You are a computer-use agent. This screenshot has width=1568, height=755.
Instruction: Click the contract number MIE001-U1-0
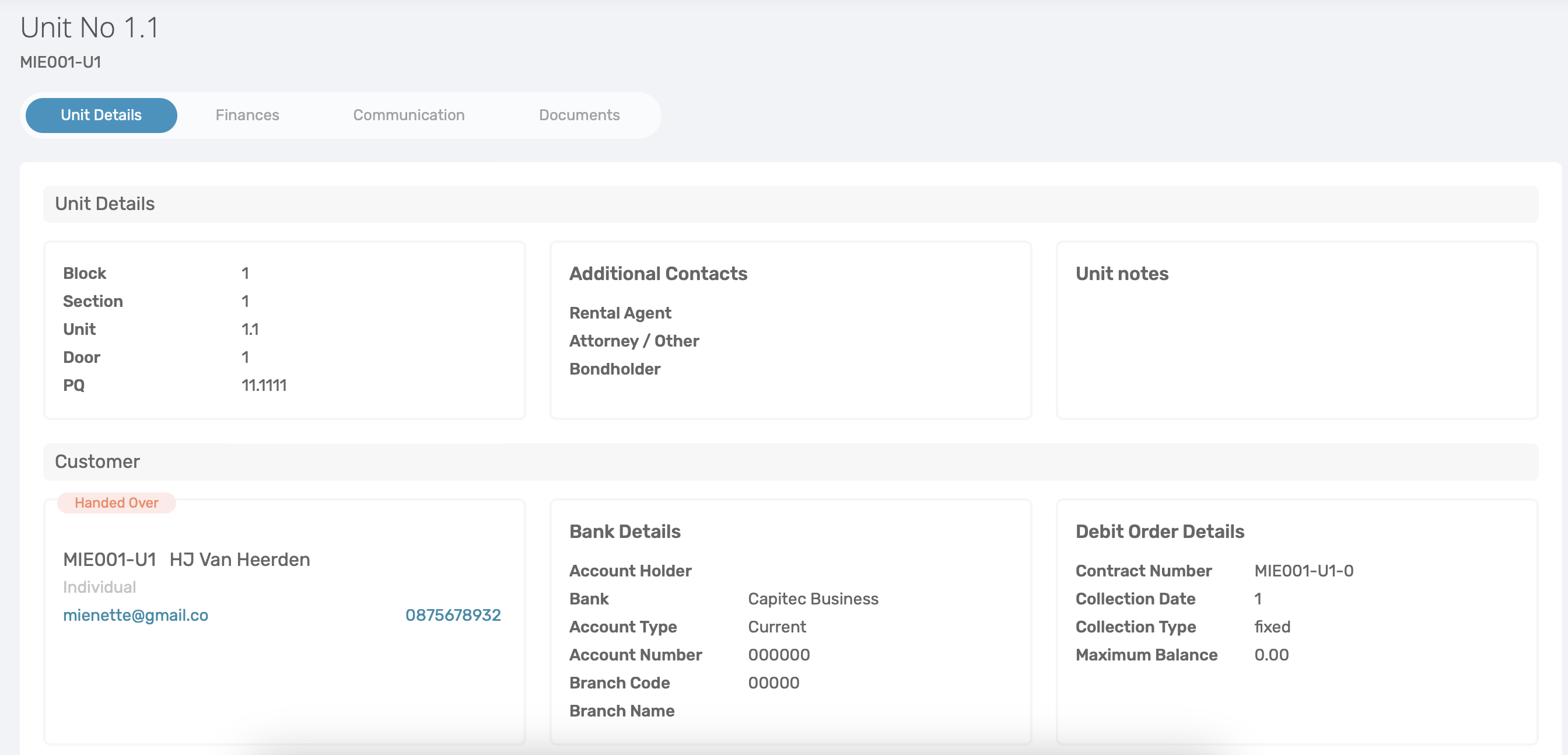point(1303,571)
